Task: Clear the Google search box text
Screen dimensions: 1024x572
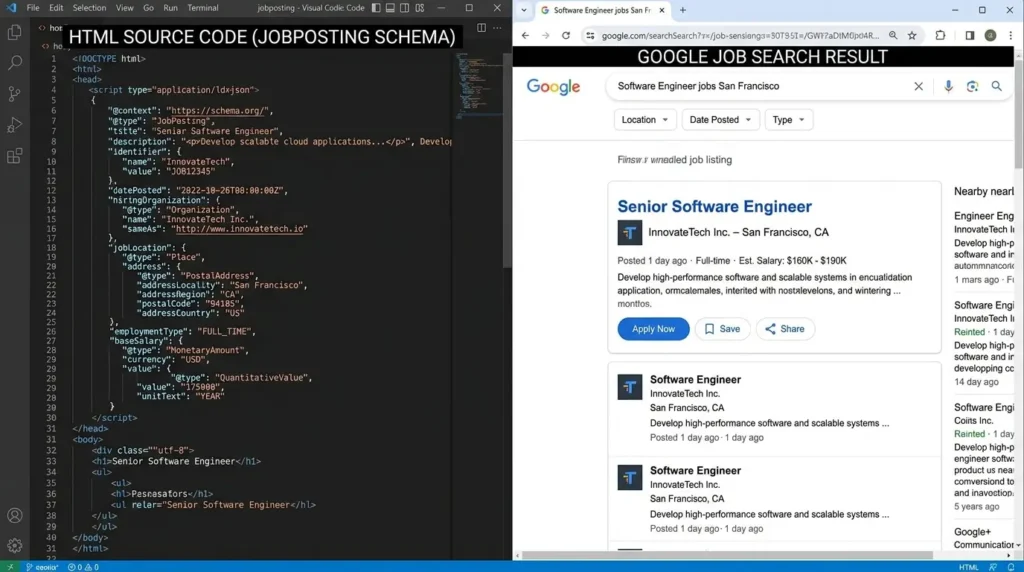Action: (918, 87)
